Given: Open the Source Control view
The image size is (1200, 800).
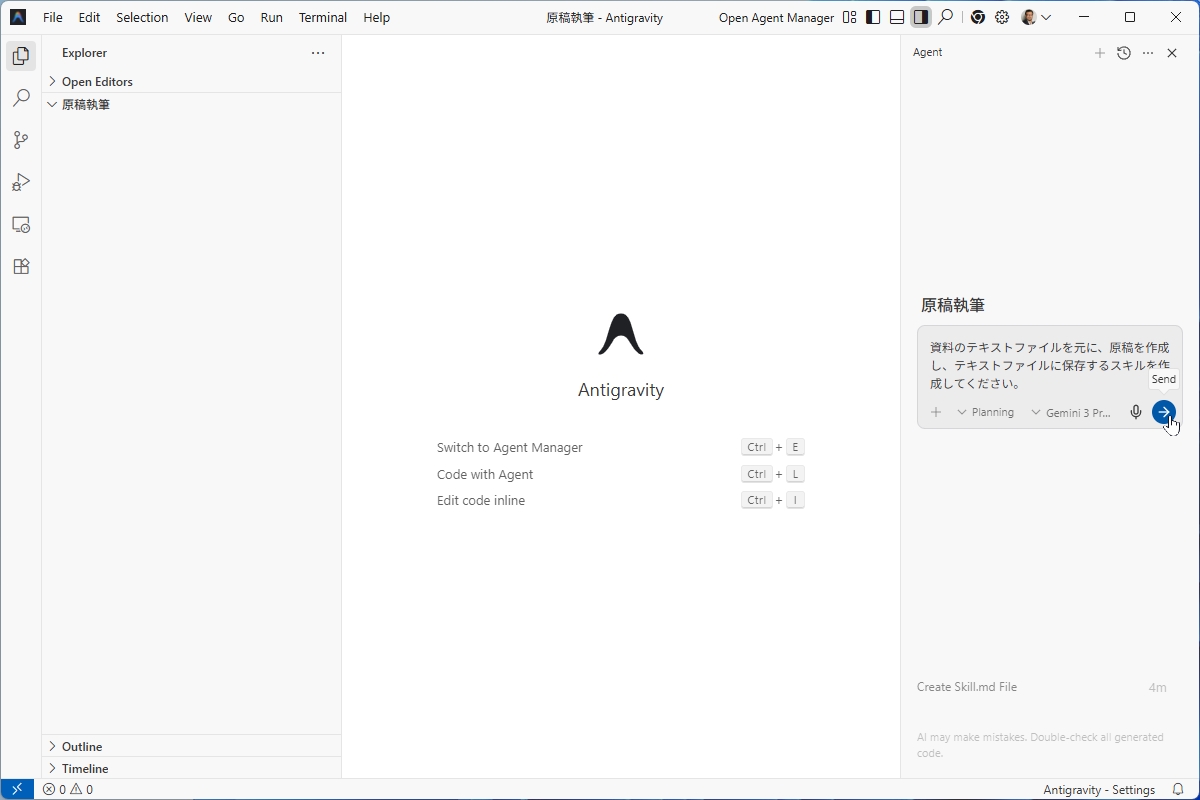Looking at the screenshot, I should (21, 140).
